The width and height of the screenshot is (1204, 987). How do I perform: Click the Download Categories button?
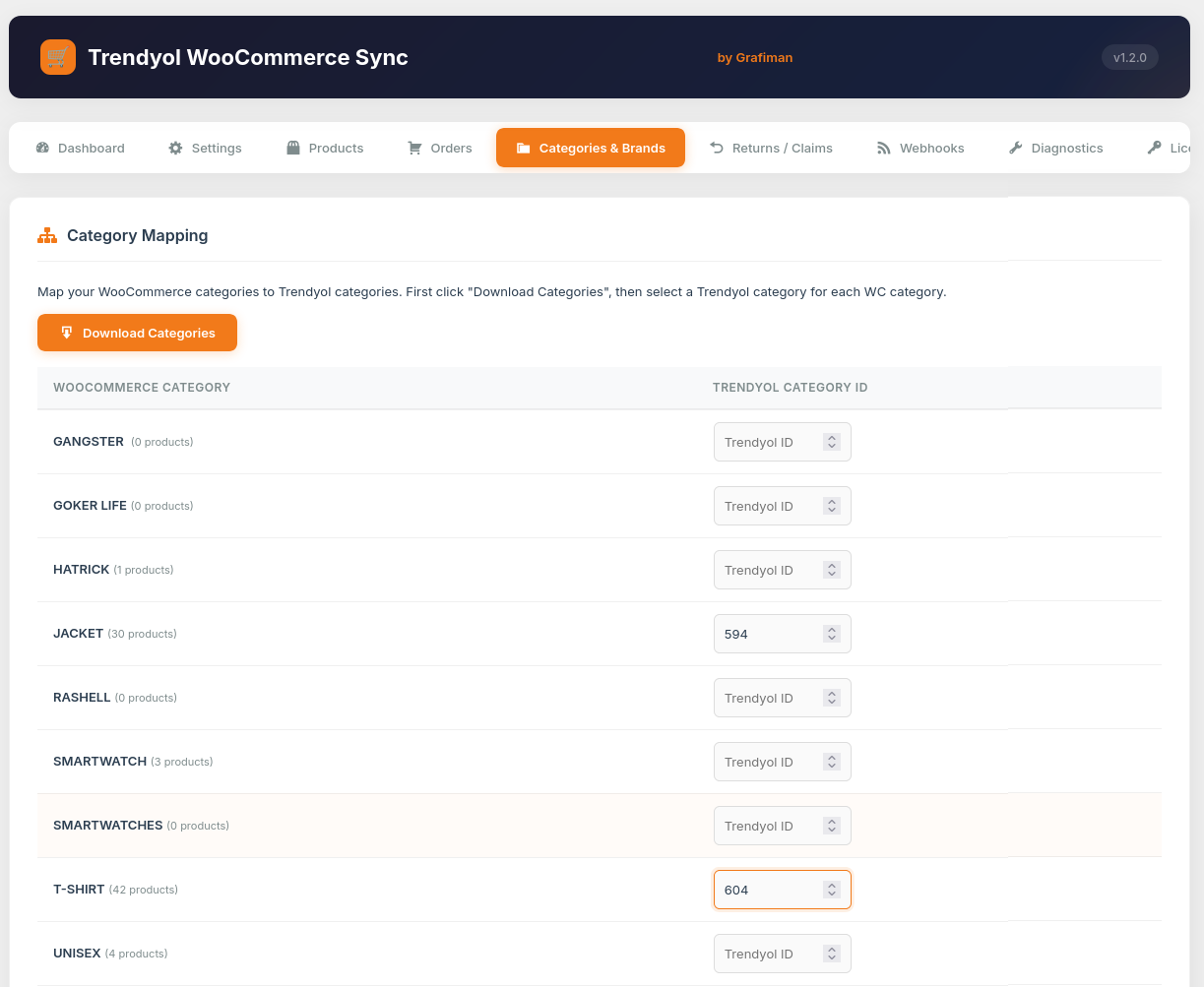[137, 333]
